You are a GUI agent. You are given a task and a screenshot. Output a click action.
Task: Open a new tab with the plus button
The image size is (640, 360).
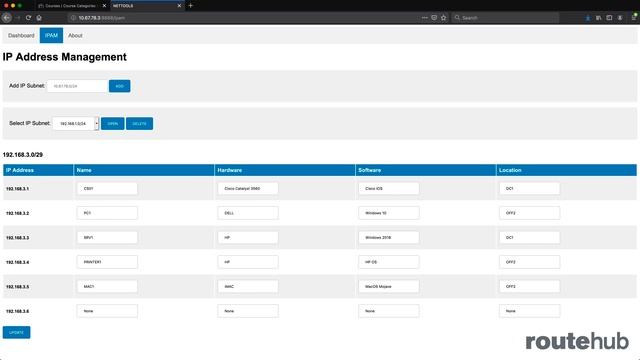[190, 6]
